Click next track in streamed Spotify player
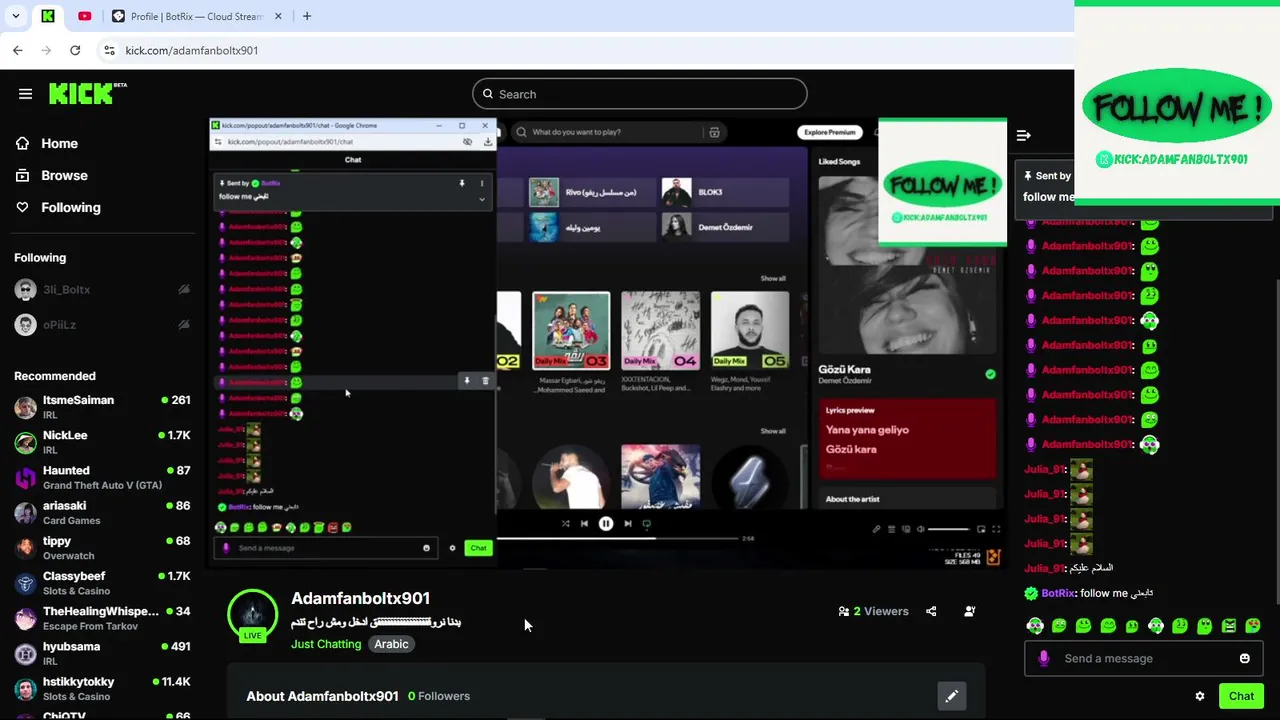Image resolution: width=1280 pixels, height=720 pixels. [628, 523]
